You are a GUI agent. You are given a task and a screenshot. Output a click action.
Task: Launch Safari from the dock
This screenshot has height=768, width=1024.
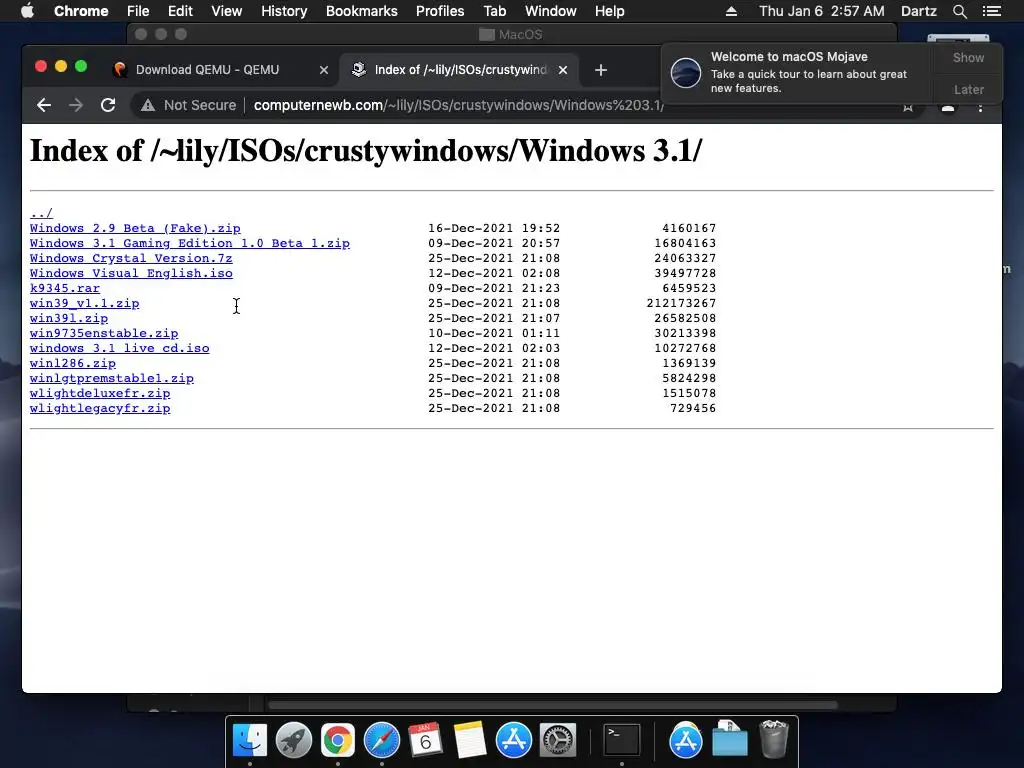(x=381, y=740)
